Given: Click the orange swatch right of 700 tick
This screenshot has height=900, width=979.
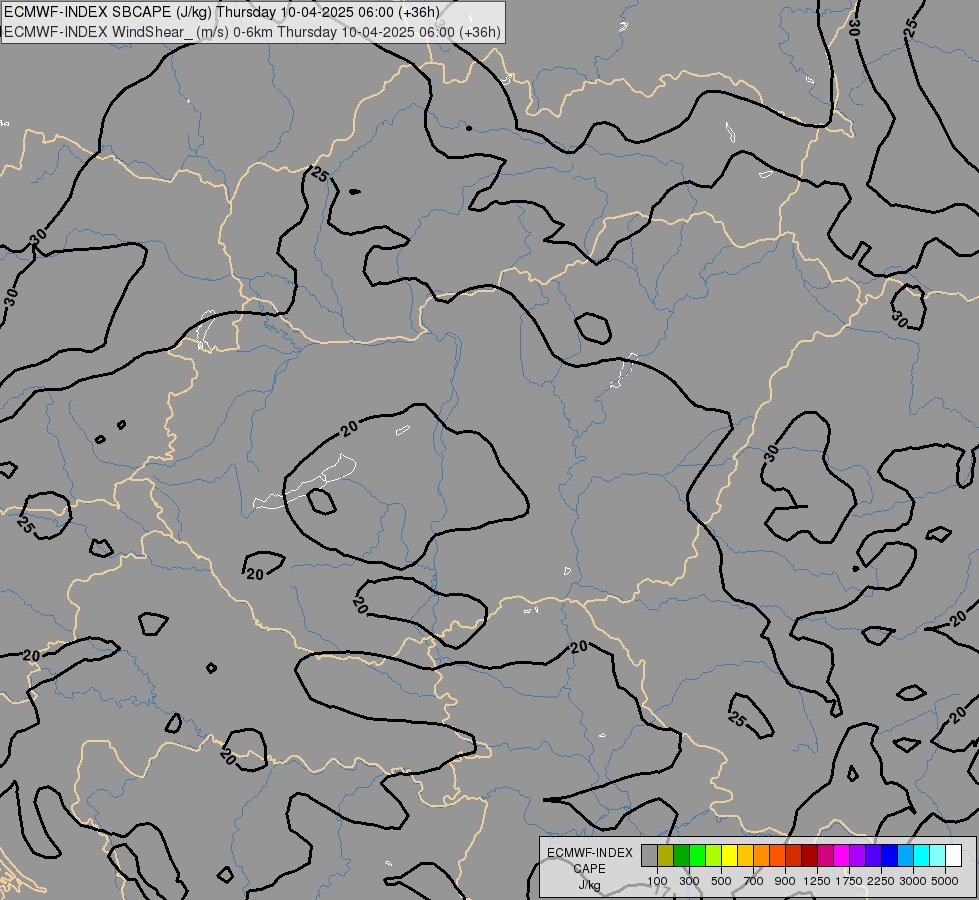Looking at the screenshot, I should coord(761,856).
